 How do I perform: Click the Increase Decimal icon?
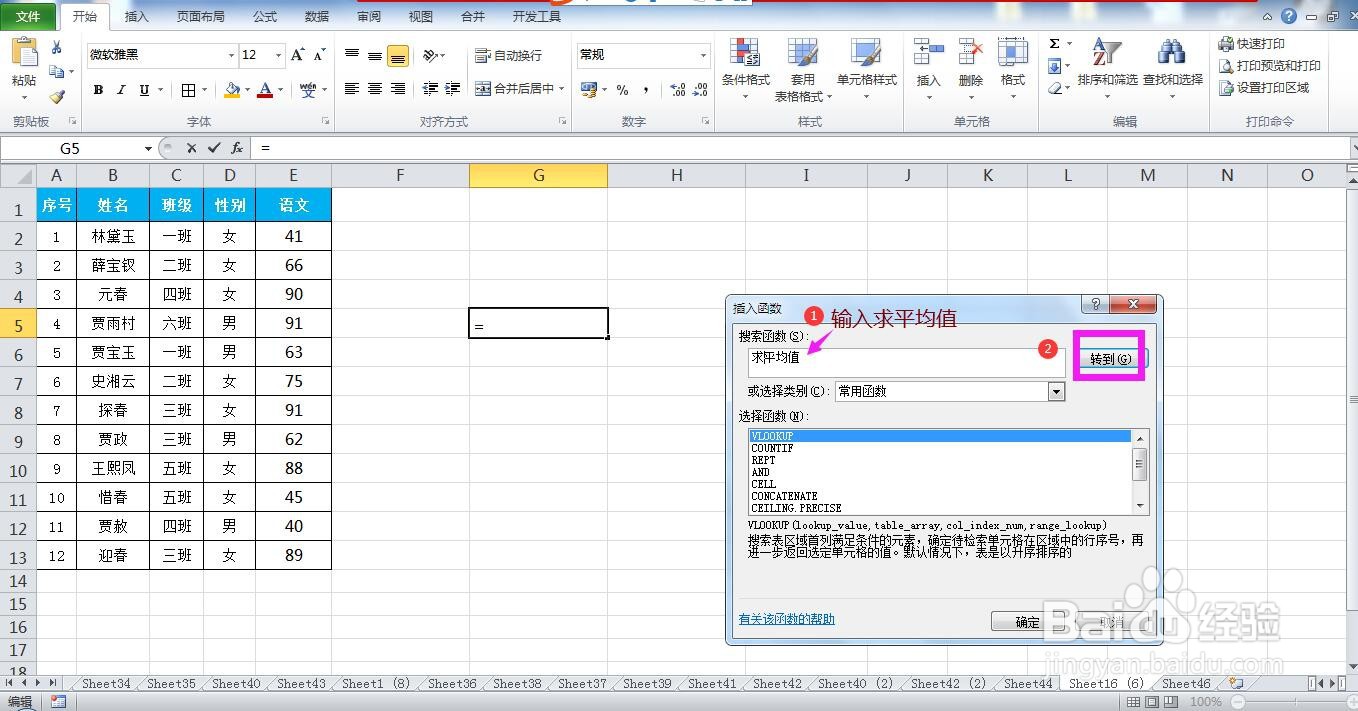click(677, 90)
